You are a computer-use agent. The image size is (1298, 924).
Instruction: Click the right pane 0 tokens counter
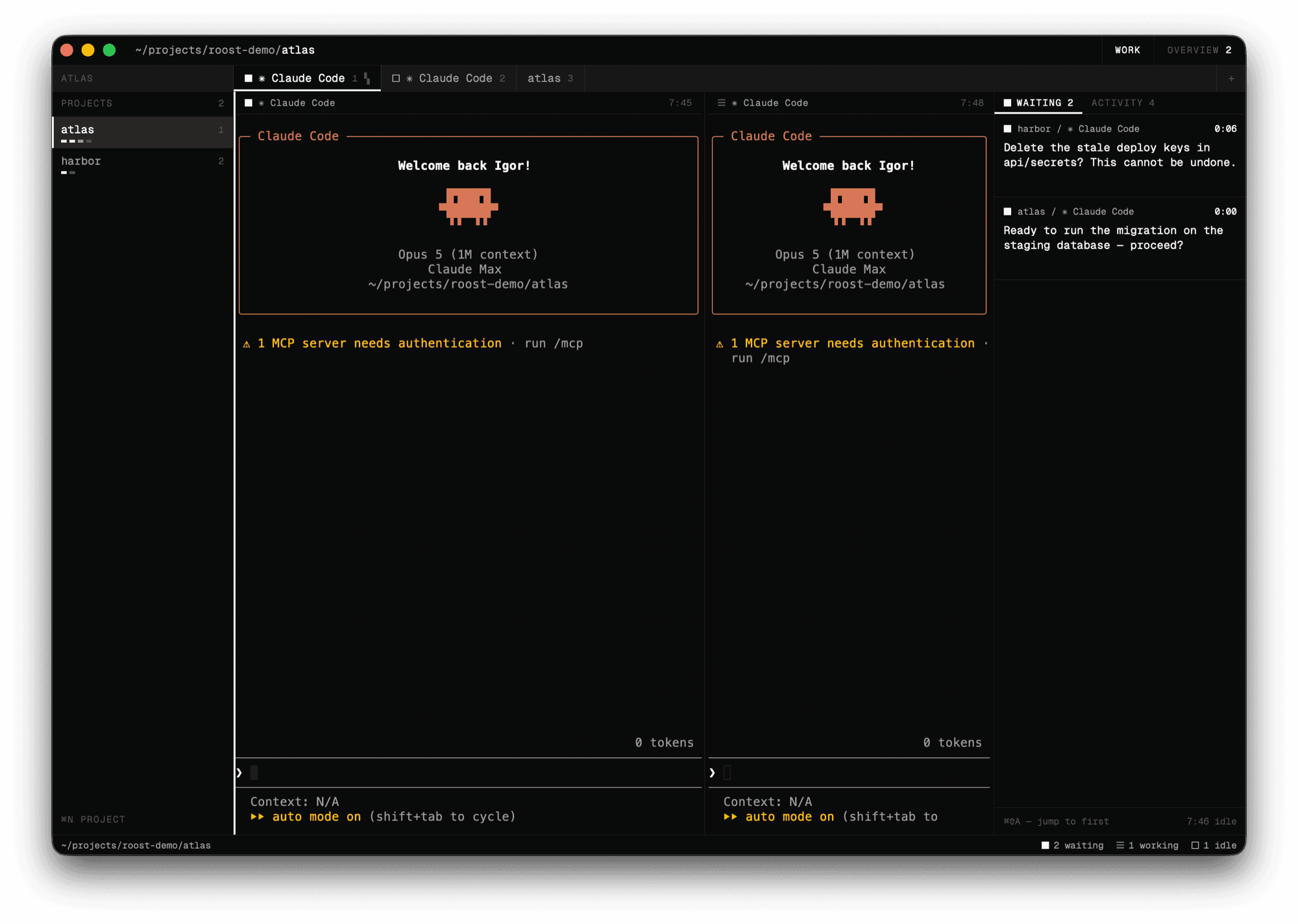tap(952, 742)
